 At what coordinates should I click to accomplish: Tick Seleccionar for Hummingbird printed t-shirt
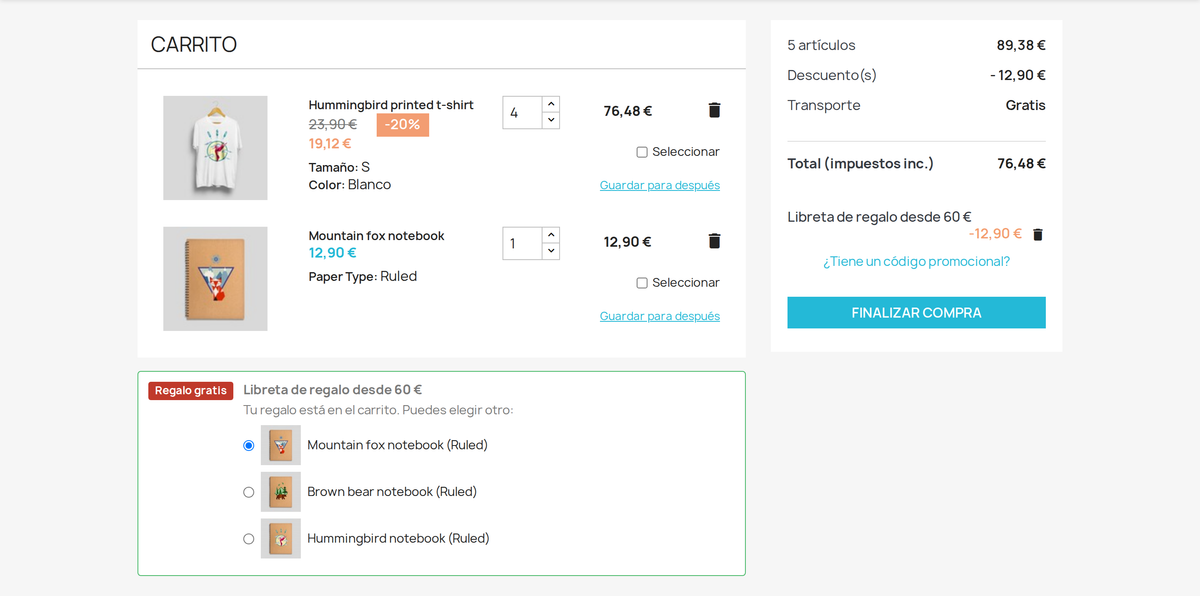tap(642, 152)
